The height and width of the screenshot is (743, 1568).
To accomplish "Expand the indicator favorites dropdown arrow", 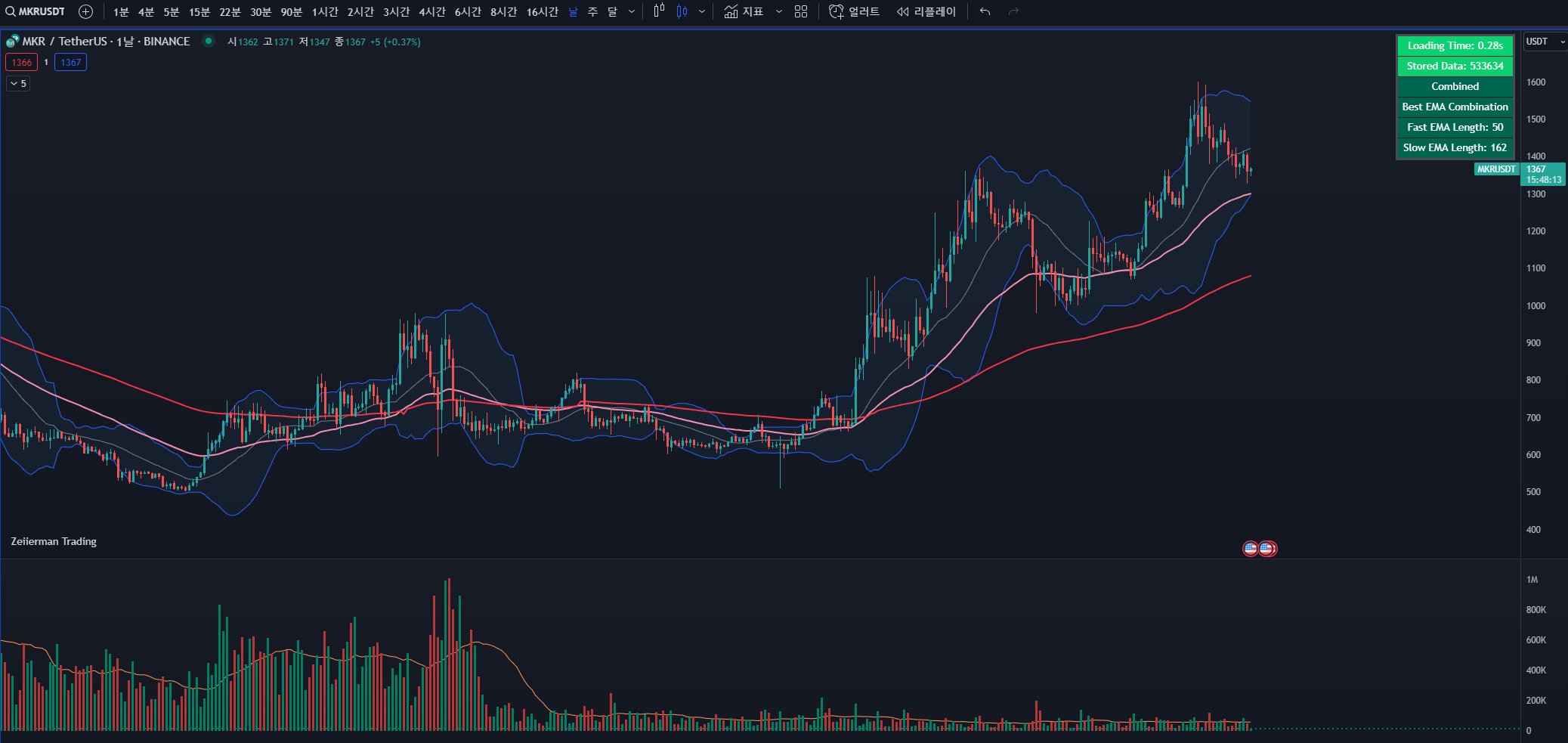I will (779, 11).
